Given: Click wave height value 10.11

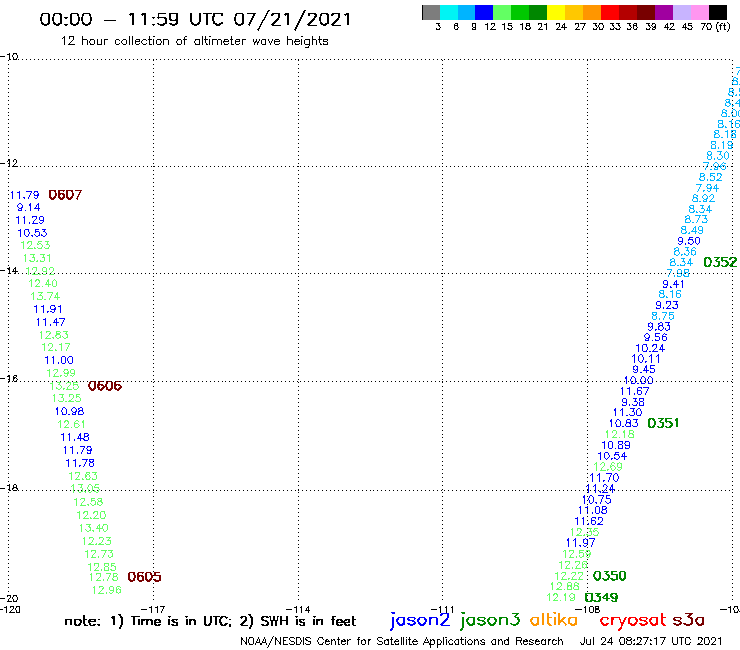Looking at the screenshot, I should click(x=646, y=358).
